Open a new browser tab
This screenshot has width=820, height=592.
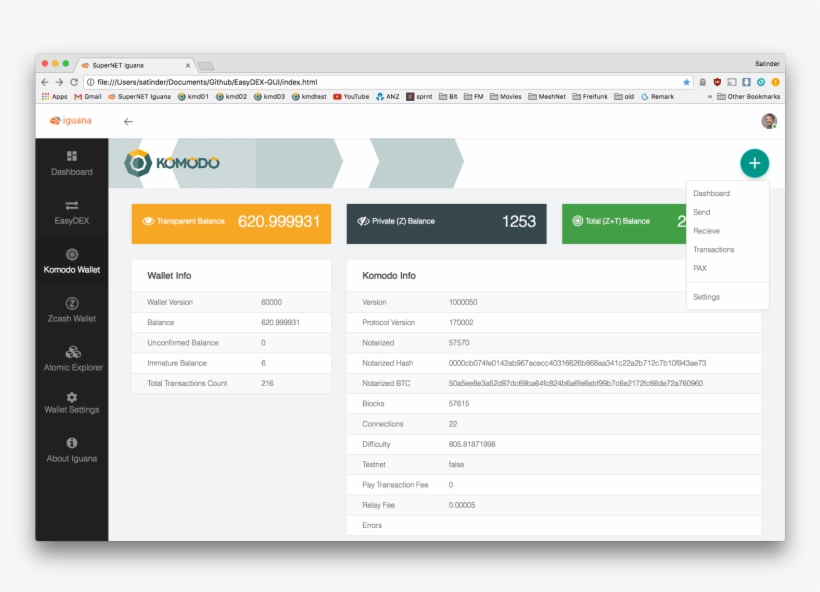pyautogui.click(x=206, y=66)
